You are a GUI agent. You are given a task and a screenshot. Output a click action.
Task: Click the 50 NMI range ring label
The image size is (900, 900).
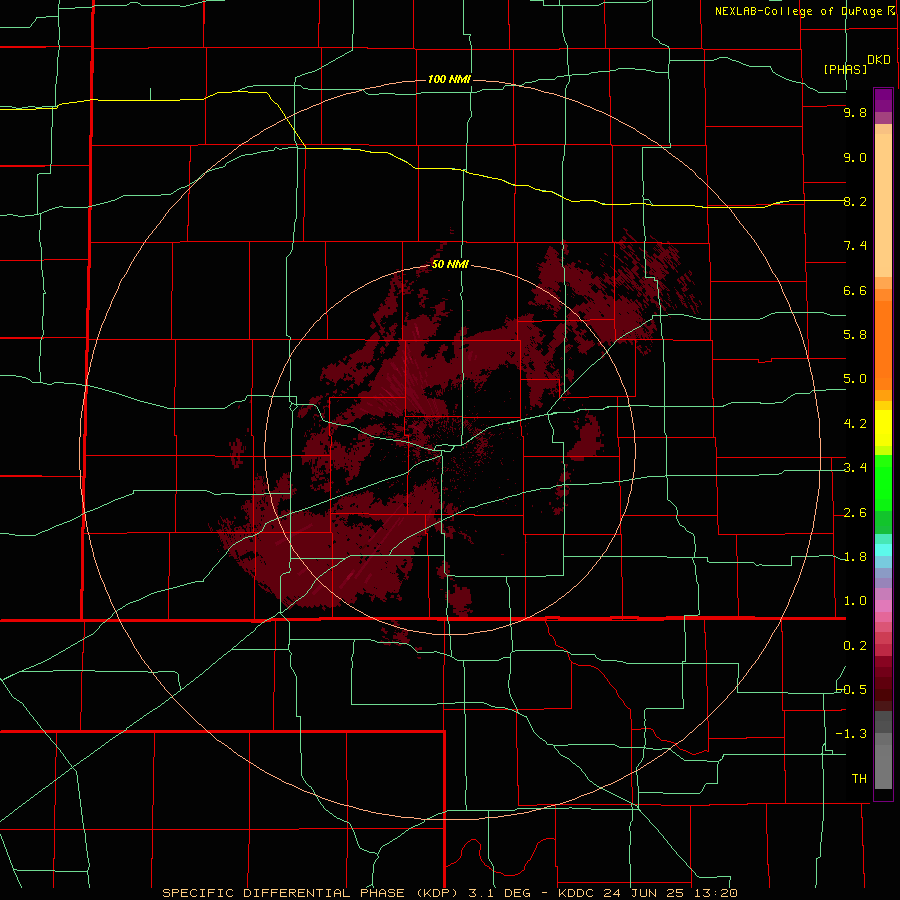click(x=450, y=264)
